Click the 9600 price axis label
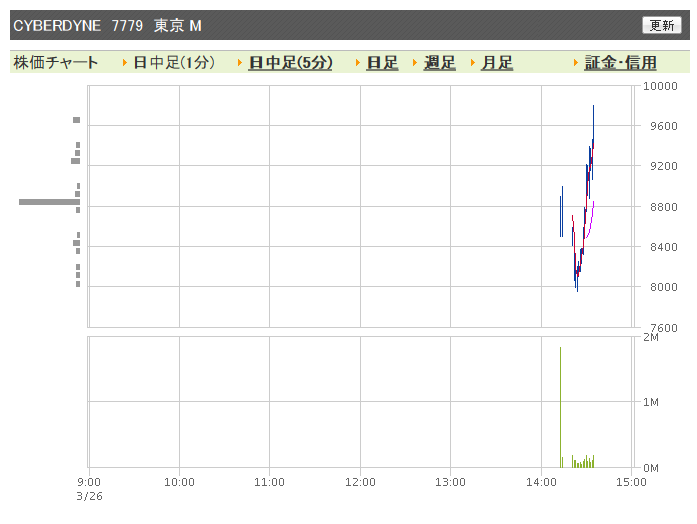Viewport: 697px width, 524px height. pos(664,126)
